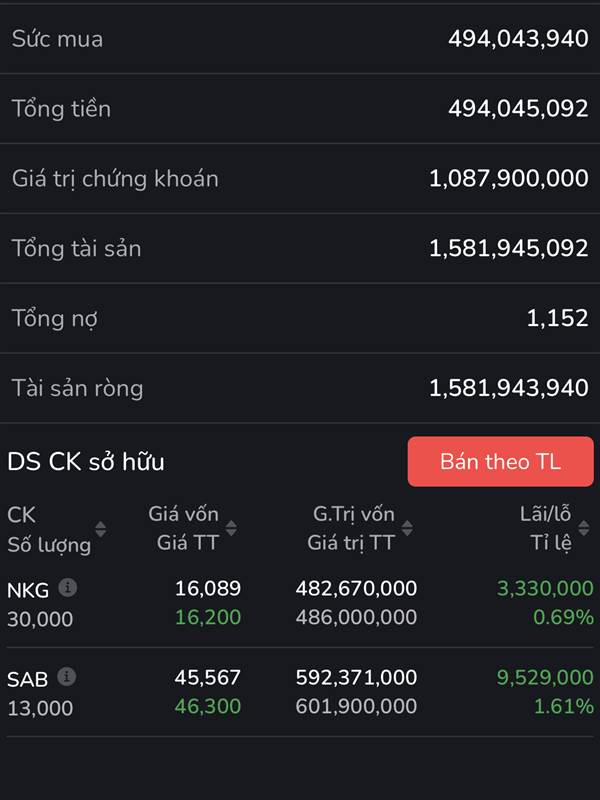The width and height of the screenshot is (600, 800).
Task: Tap the G.Trị vốn column header
Action: tap(354, 514)
